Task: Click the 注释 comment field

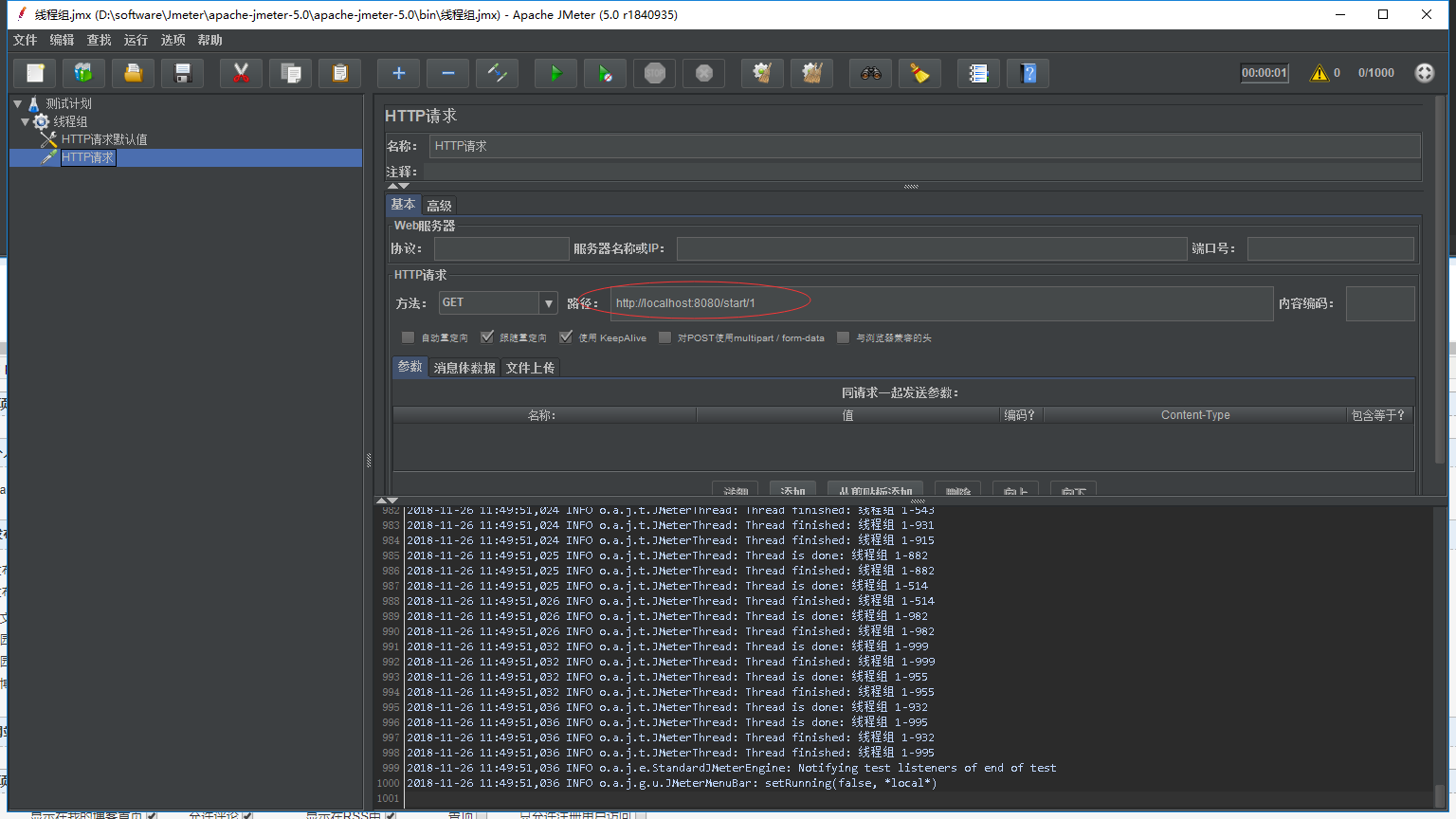Action: tap(921, 172)
